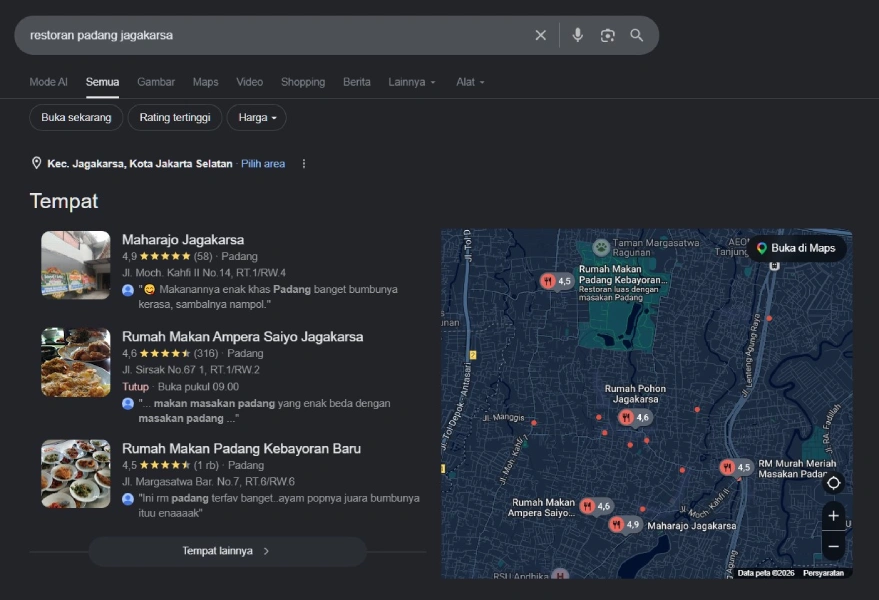Click Buka di Maps button
The width and height of the screenshot is (879, 600).
click(797, 248)
